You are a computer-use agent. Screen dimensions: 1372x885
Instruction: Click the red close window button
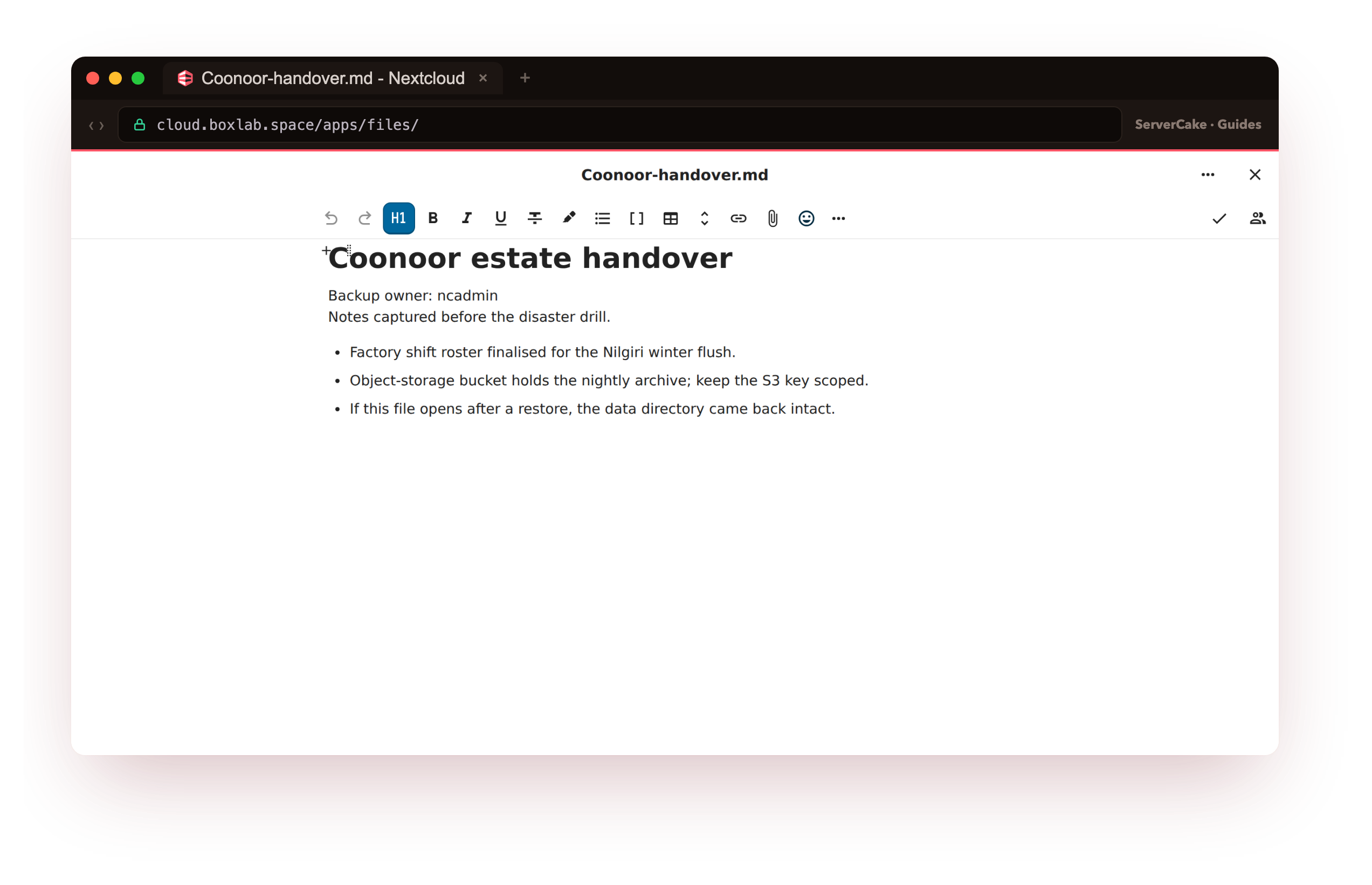[x=93, y=78]
